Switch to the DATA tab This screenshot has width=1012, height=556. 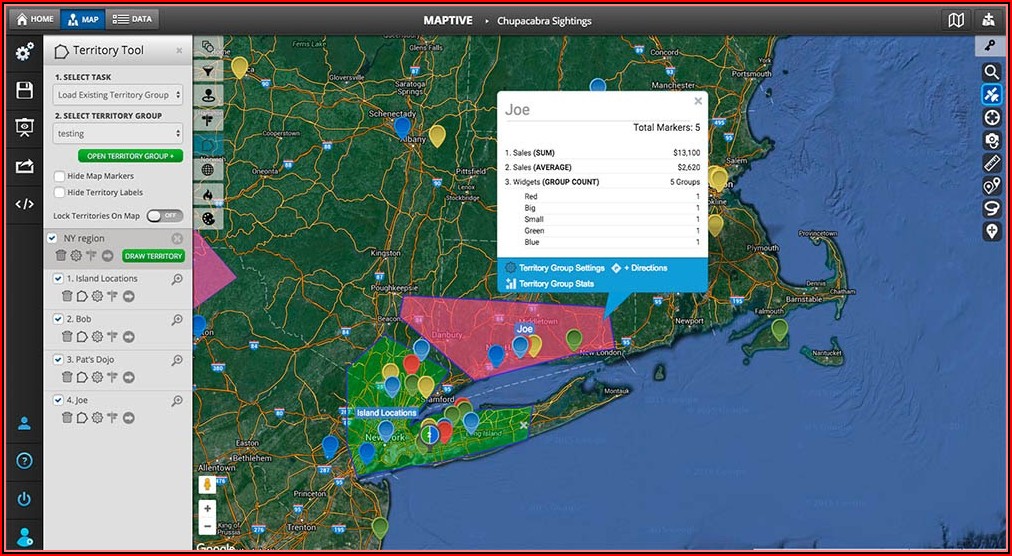[x=132, y=19]
